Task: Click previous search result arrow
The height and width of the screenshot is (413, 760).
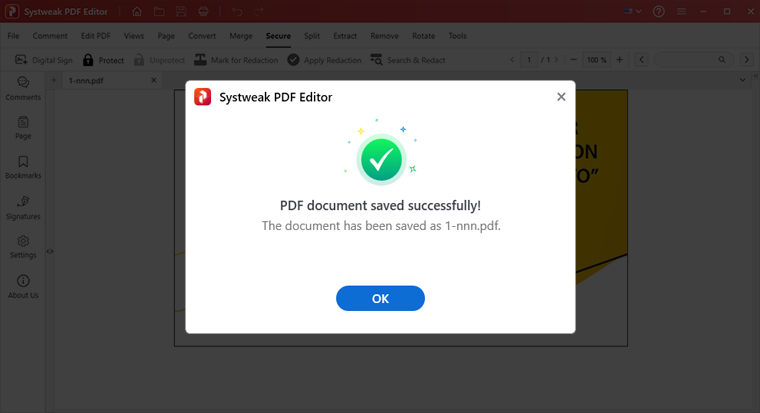Action: [x=641, y=60]
